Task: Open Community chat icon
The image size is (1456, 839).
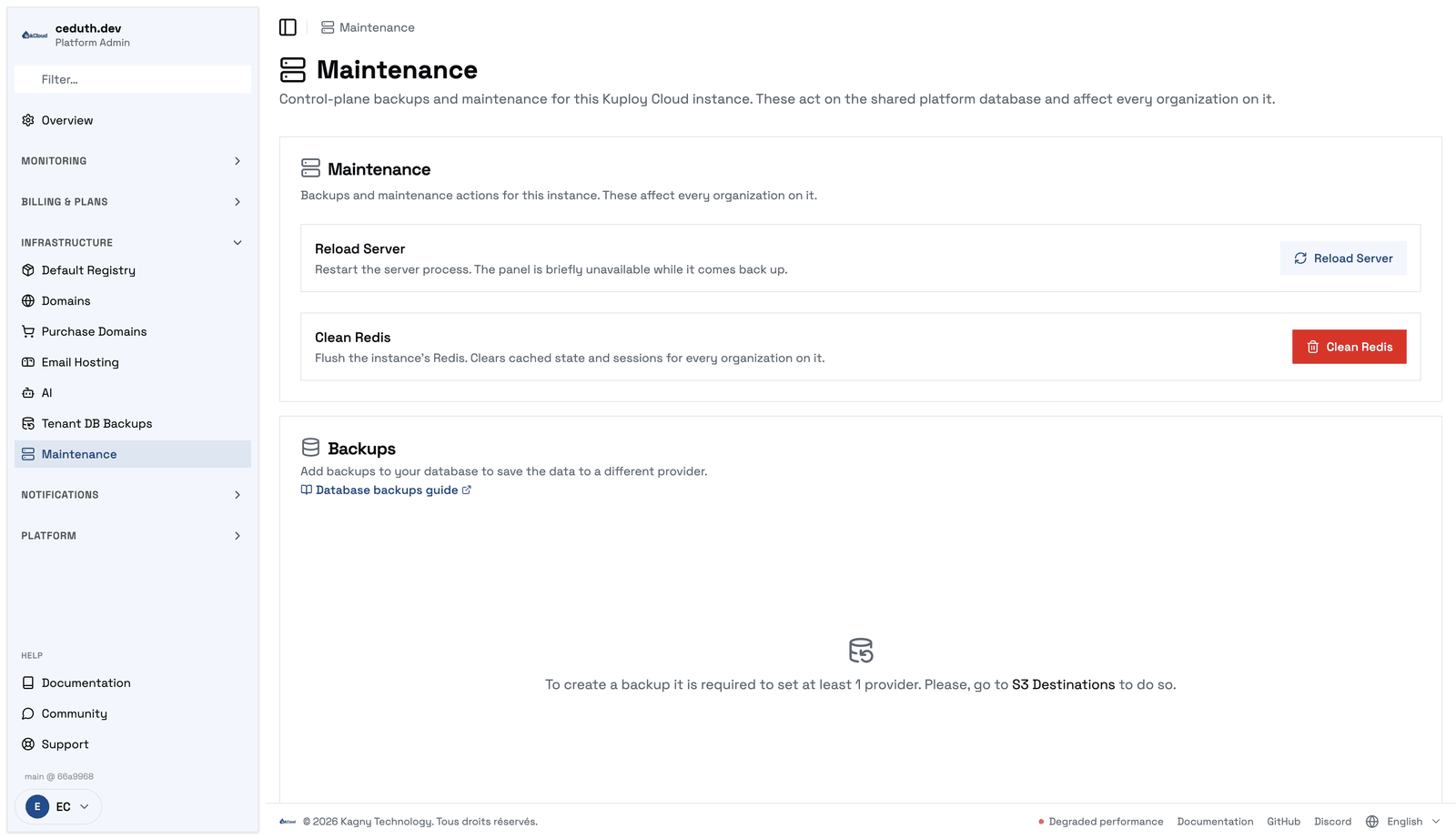Action: click(x=28, y=713)
